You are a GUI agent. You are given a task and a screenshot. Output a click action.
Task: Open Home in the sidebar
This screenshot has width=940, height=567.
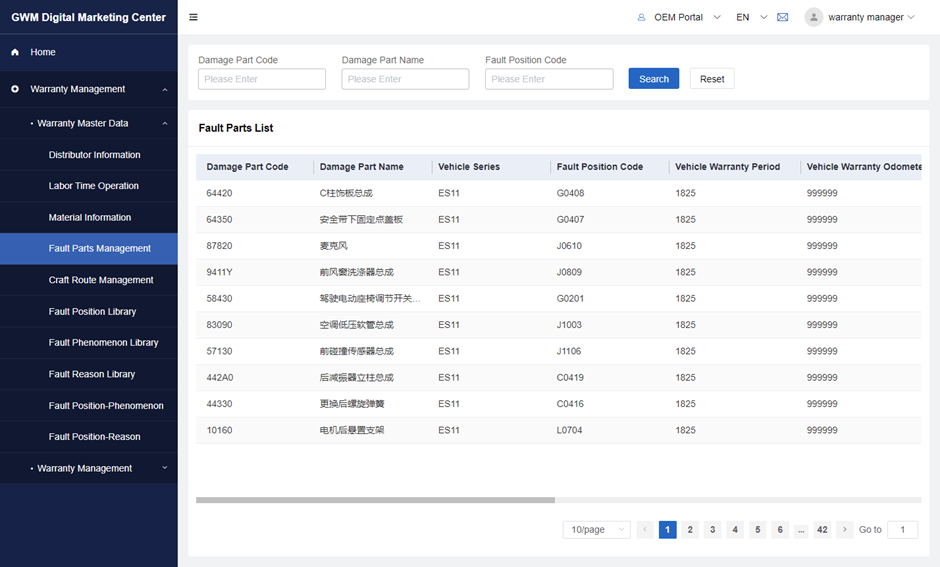[x=89, y=52]
